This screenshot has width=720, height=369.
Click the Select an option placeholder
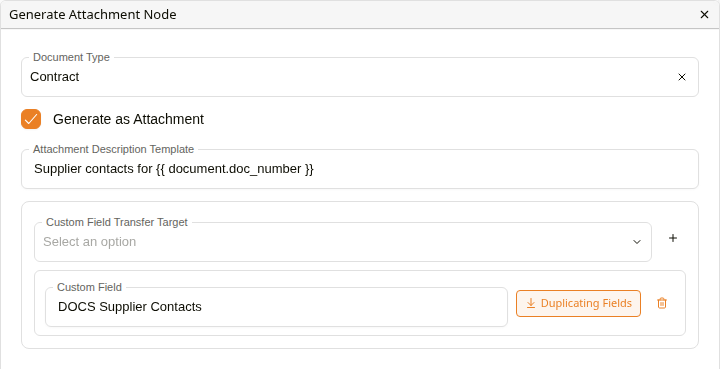[x=90, y=242]
